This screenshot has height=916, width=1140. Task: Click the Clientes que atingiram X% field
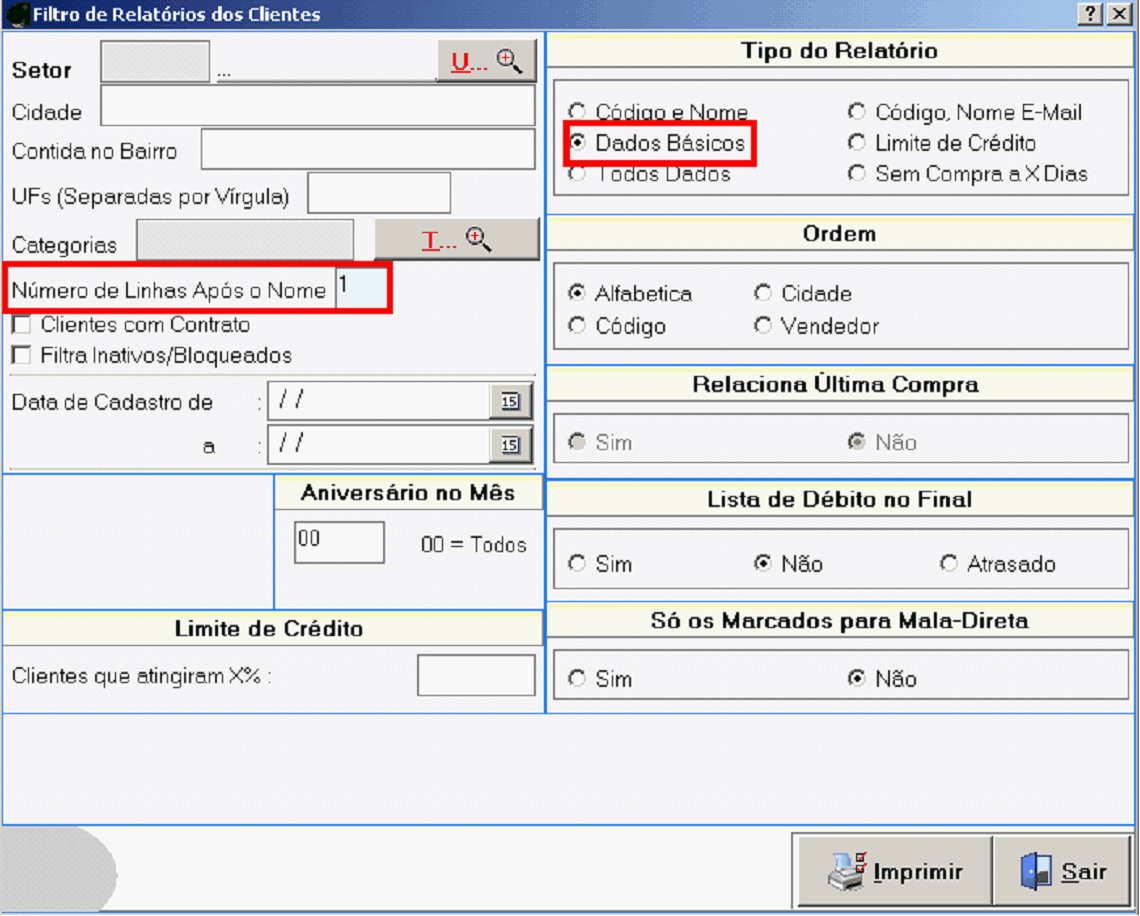476,676
